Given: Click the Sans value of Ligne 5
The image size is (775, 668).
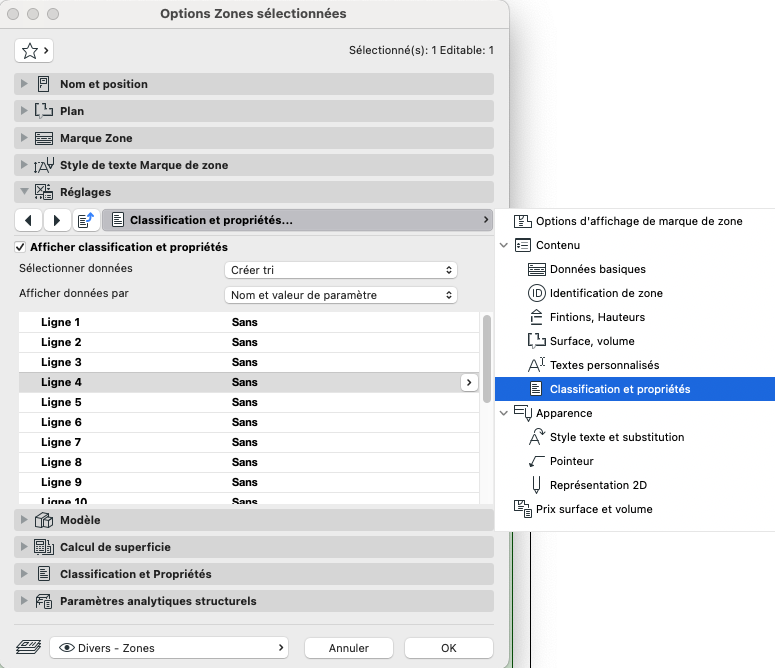Looking at the screenshot, I should click(245, 402).
